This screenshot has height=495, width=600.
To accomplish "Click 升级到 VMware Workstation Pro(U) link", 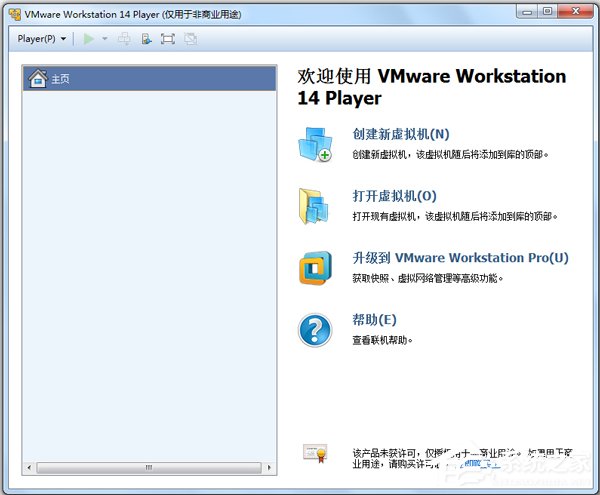I will coord(460,258).
